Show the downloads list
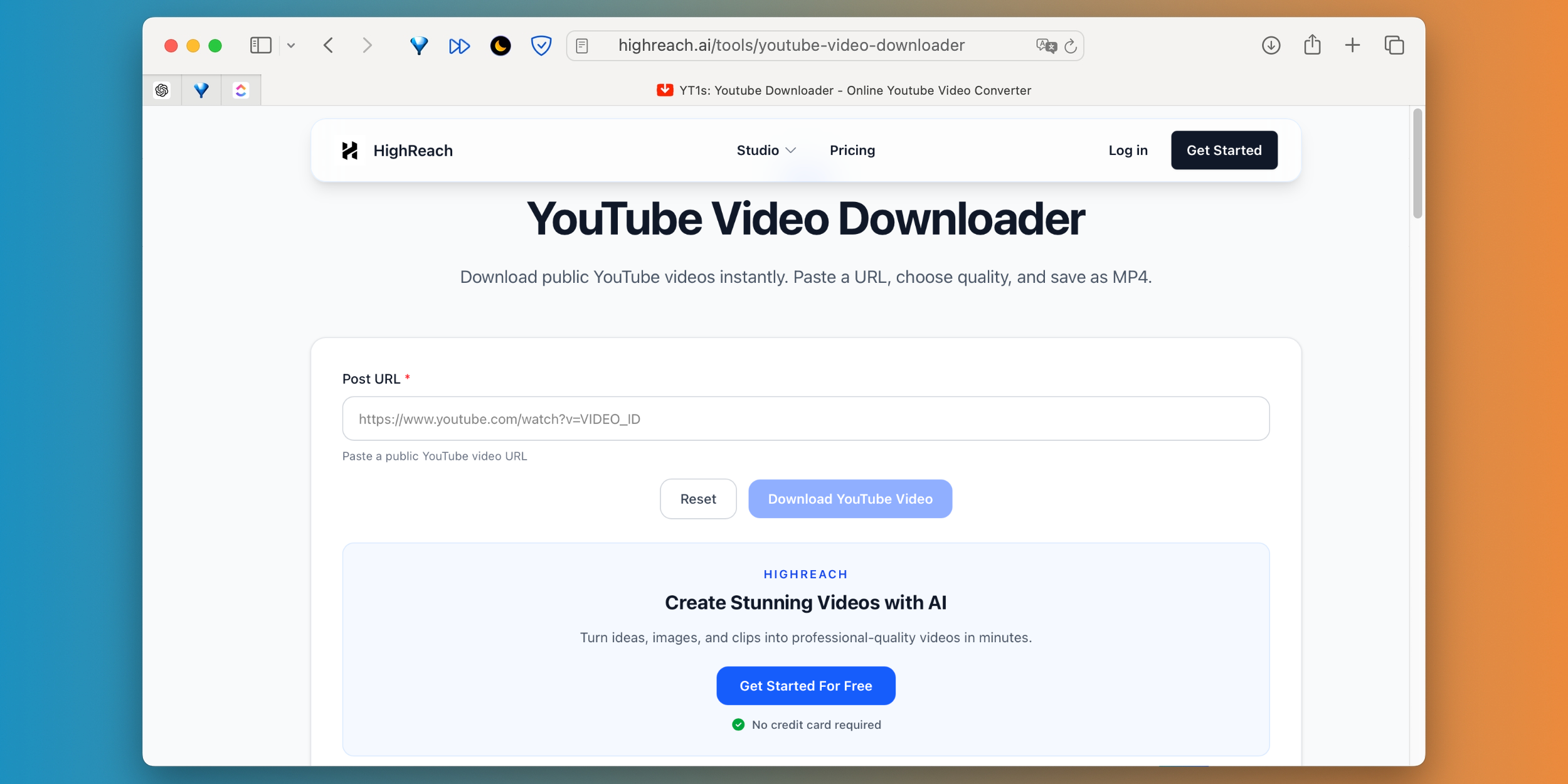The height and width of the screenshot is (784, 1568). pos(1271,45)
